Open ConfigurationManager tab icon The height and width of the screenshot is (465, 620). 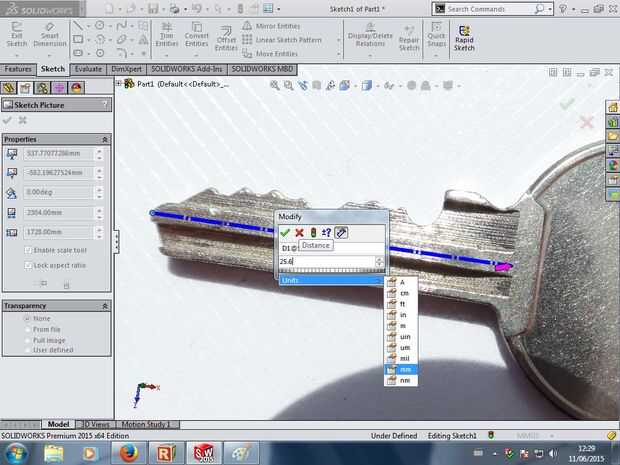click(x=42, y=87)
